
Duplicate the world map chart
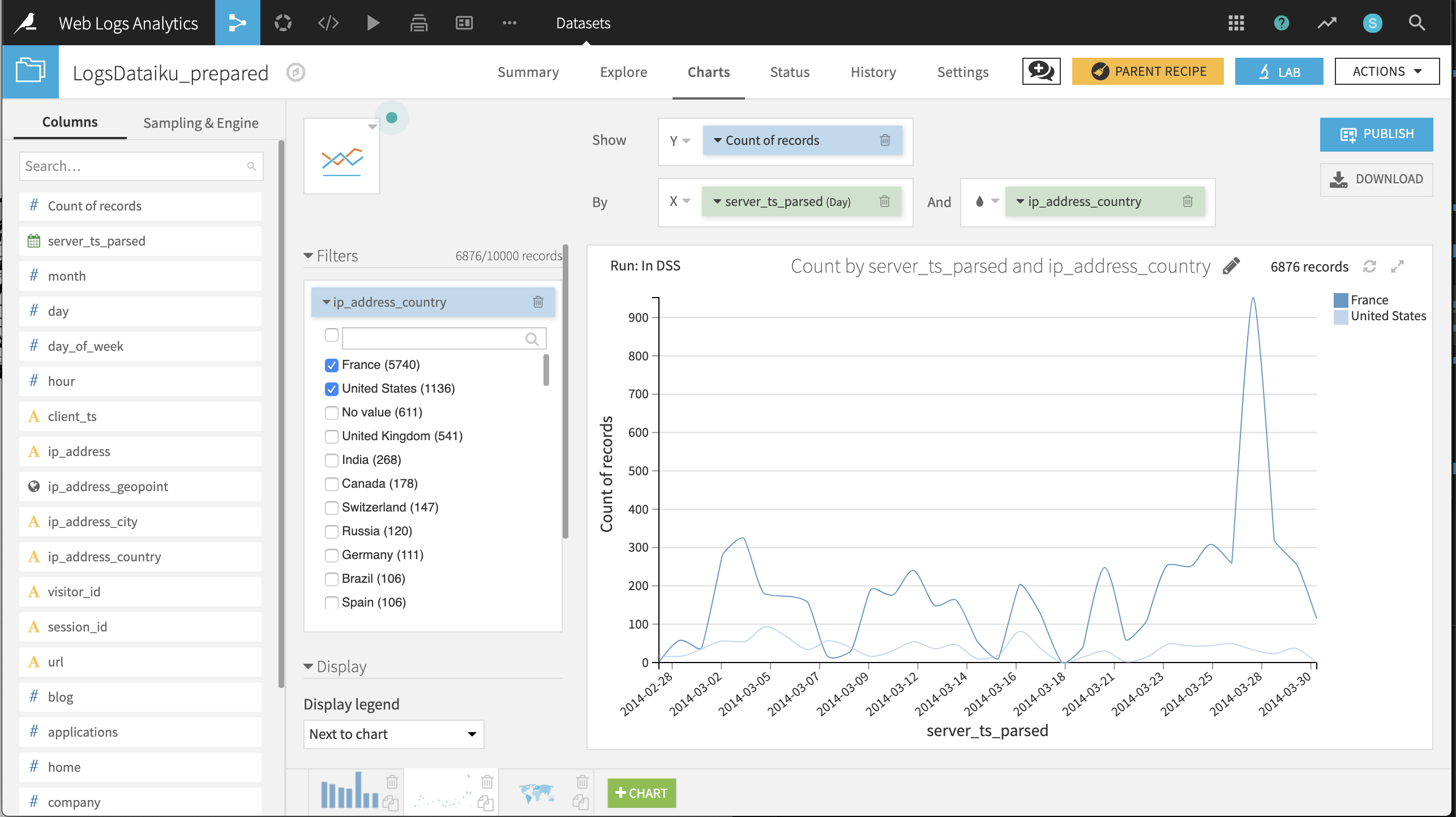580,802
